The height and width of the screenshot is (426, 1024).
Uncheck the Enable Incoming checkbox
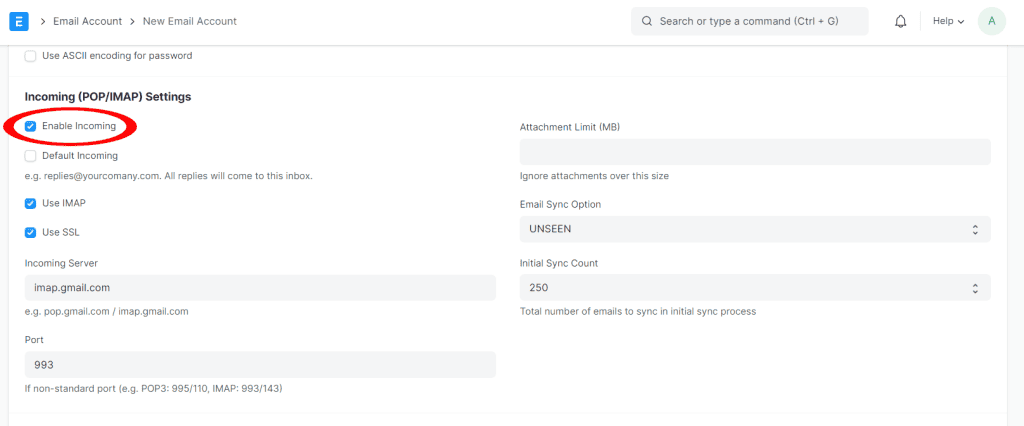[x=31, y=127]
